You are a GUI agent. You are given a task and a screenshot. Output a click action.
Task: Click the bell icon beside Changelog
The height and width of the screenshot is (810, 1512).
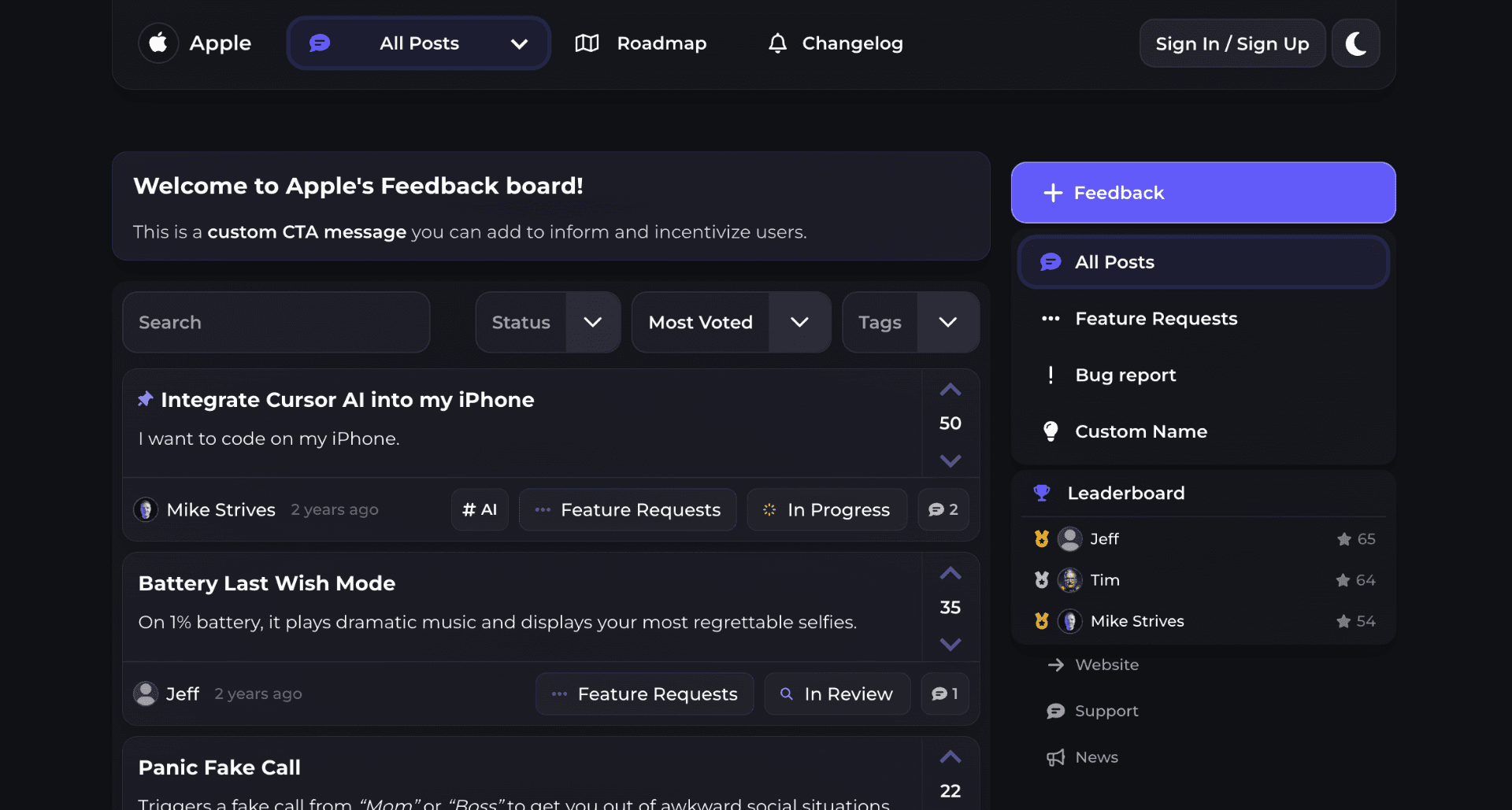tap(777, 43)
